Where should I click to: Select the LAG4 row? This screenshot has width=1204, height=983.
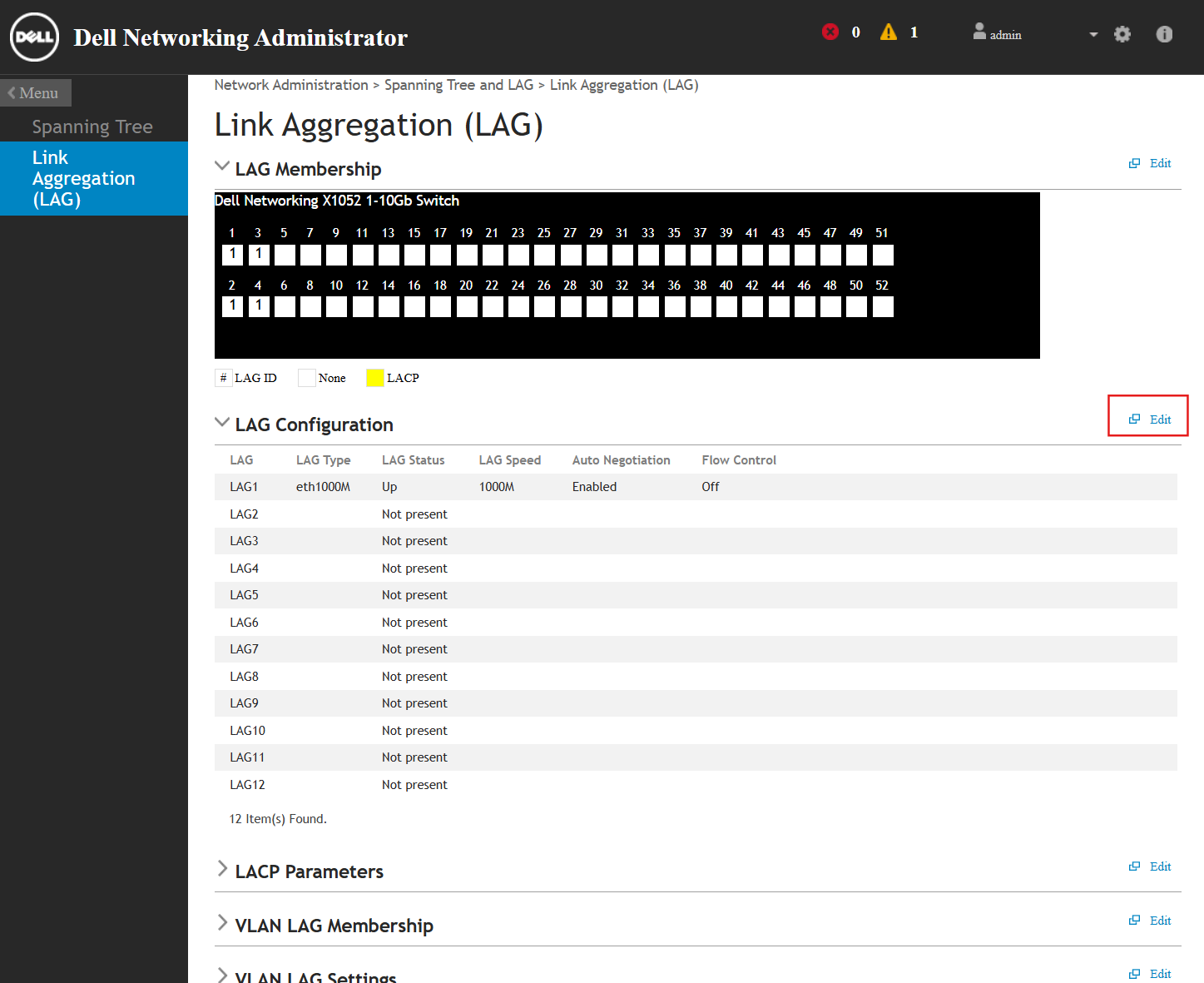696,568
